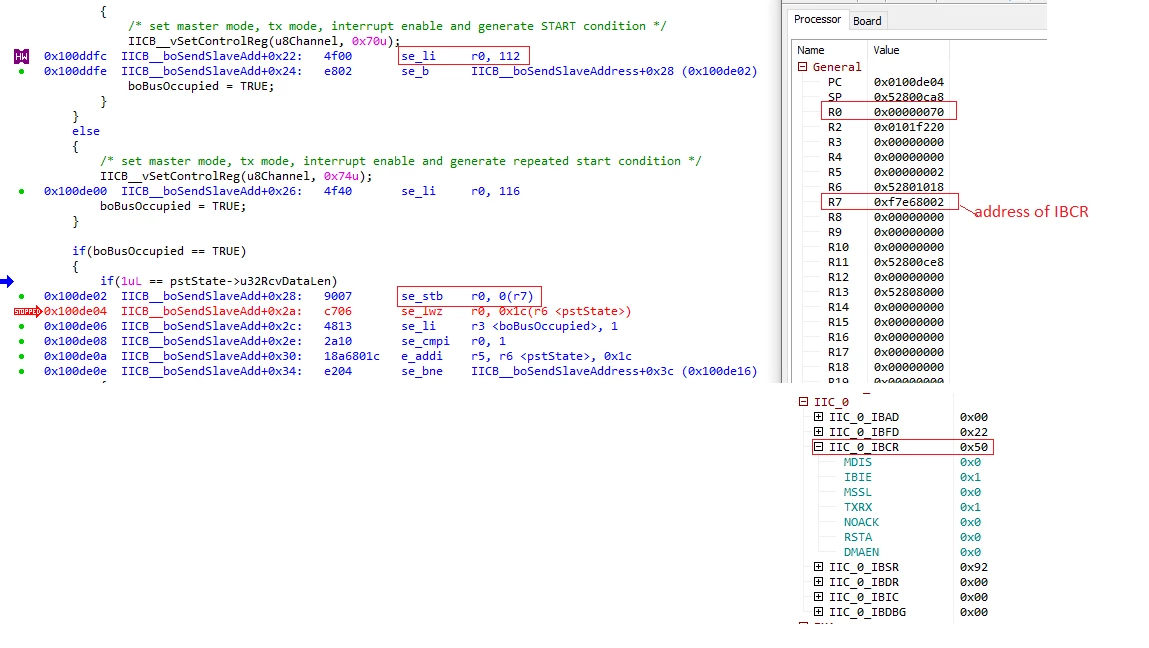Switch to the Board tab
The height and width of the screenshot is (648, 1149).
(867, 21)
